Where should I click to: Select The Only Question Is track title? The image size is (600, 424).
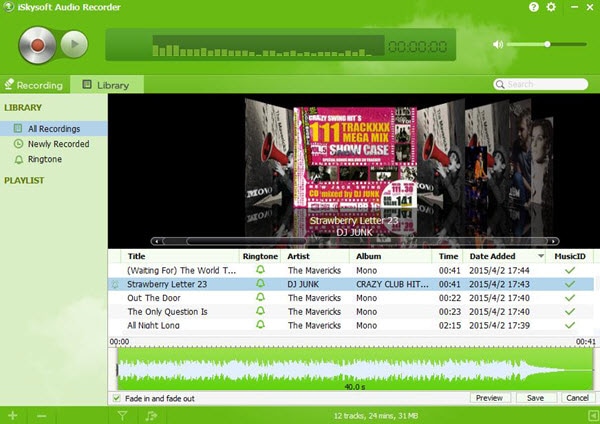167,312
